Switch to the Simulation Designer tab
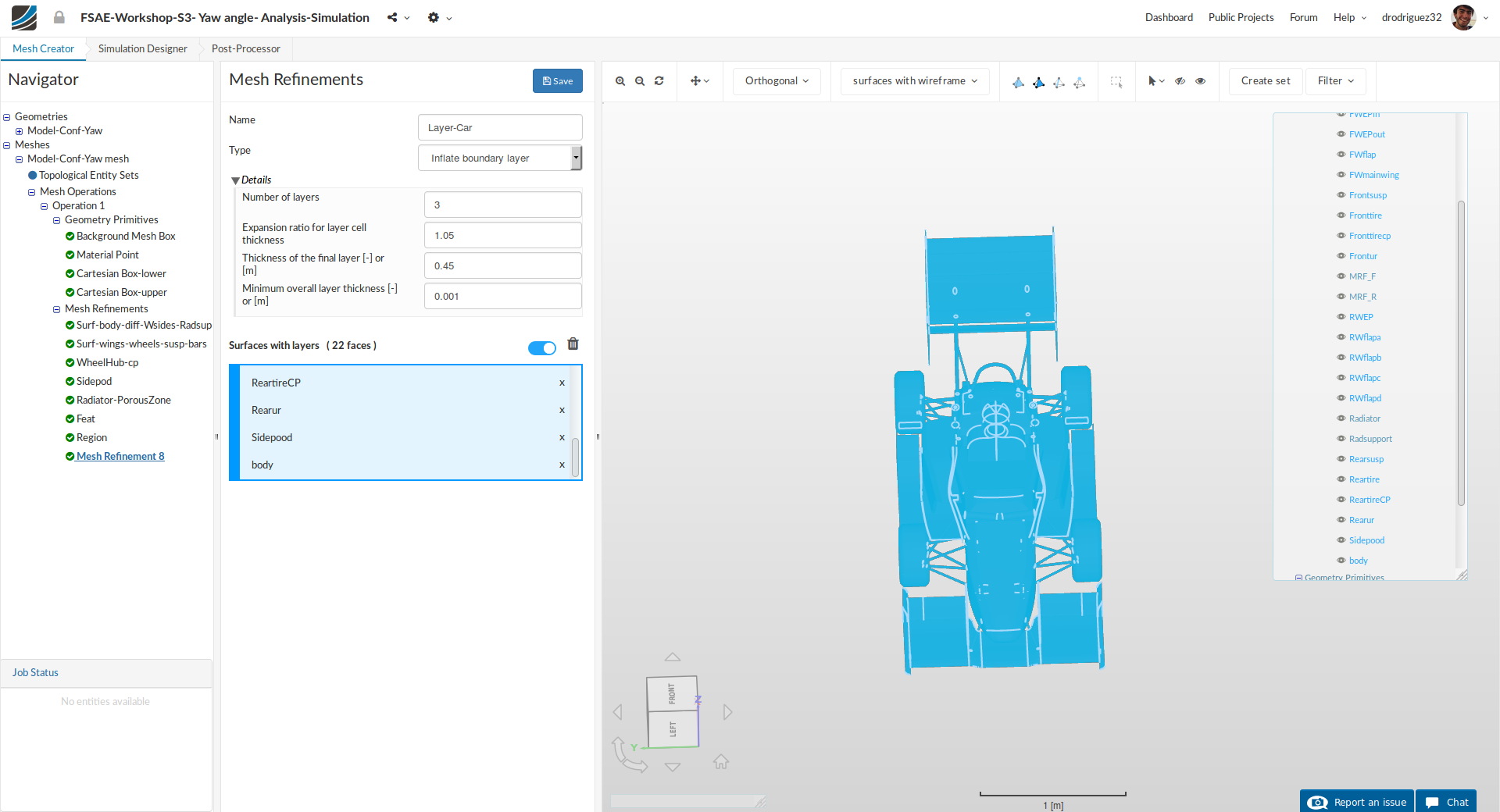This screenshot has height=812, width=1500. tap(142, 49)
